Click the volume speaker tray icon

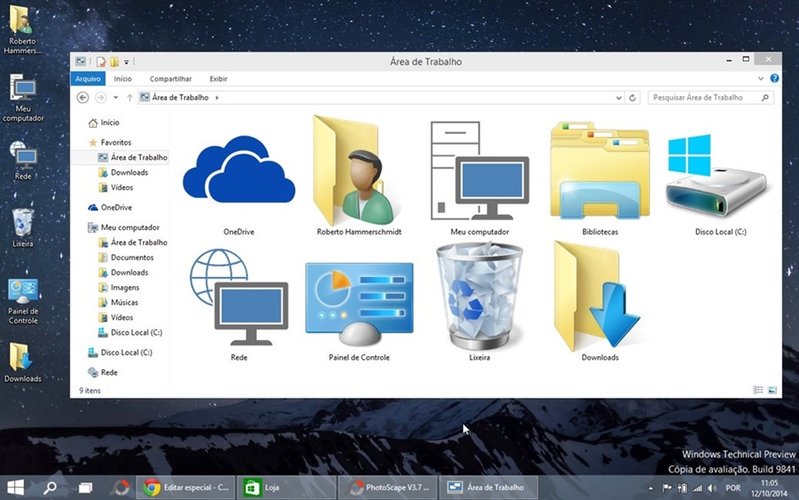coord(712,488)
